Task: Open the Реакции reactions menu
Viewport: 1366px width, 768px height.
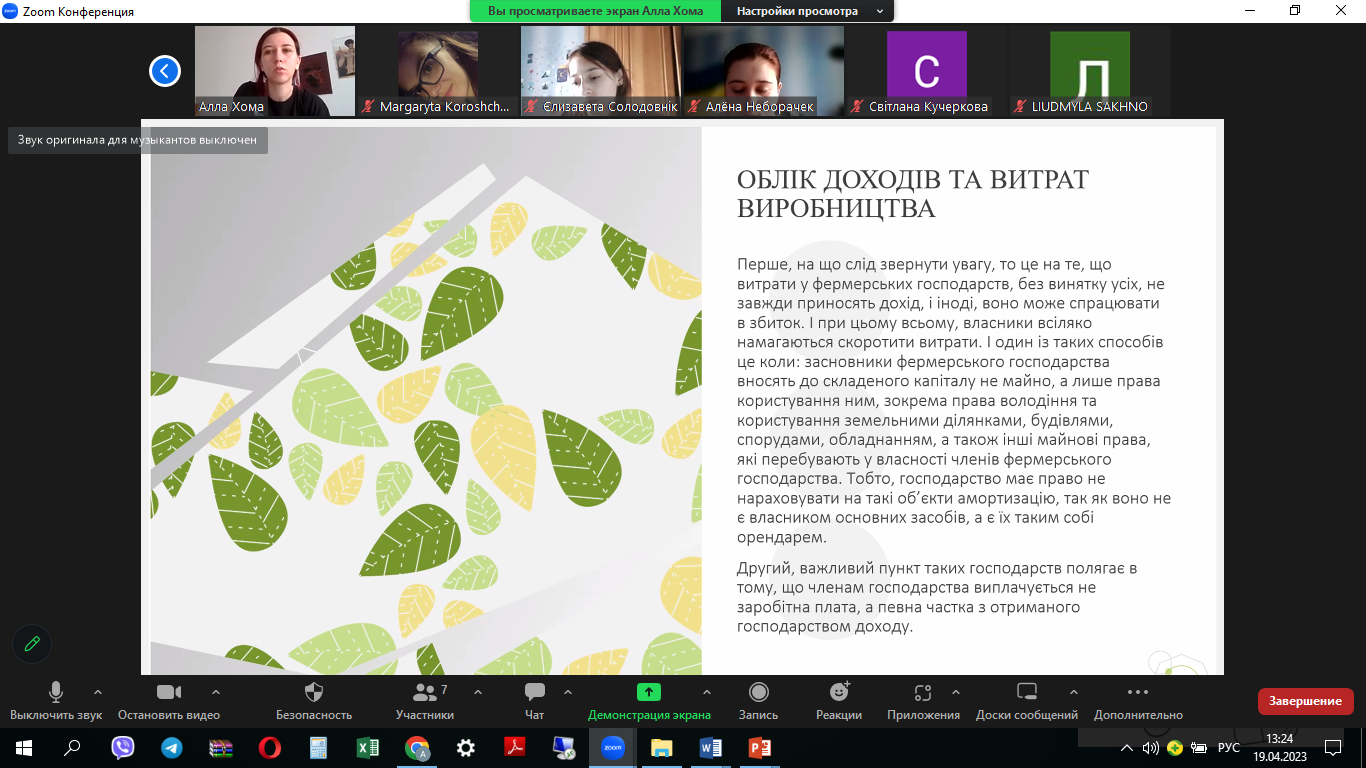Action: [839, 701]
